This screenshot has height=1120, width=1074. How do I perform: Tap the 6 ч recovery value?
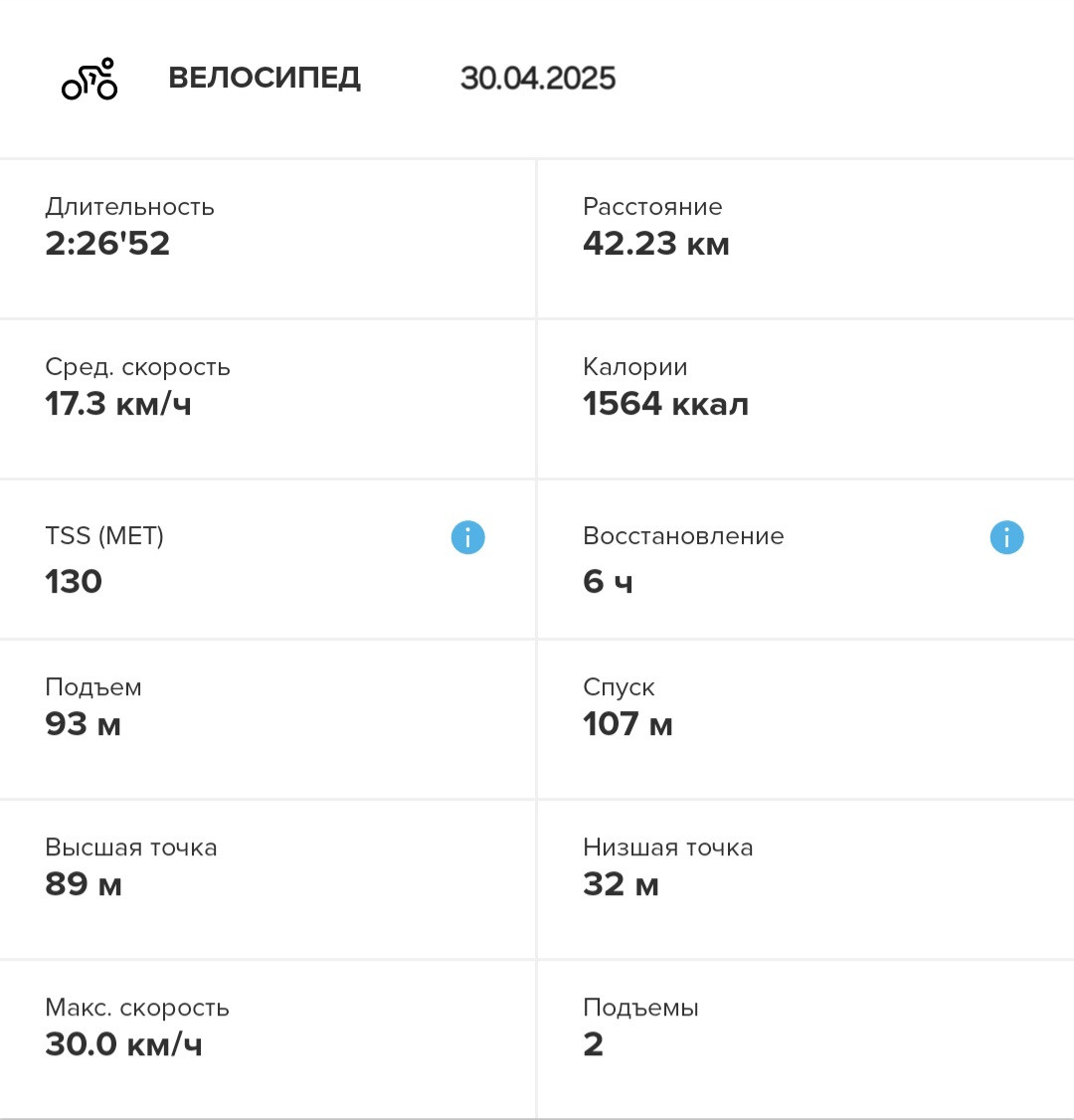tap(608, 582)
